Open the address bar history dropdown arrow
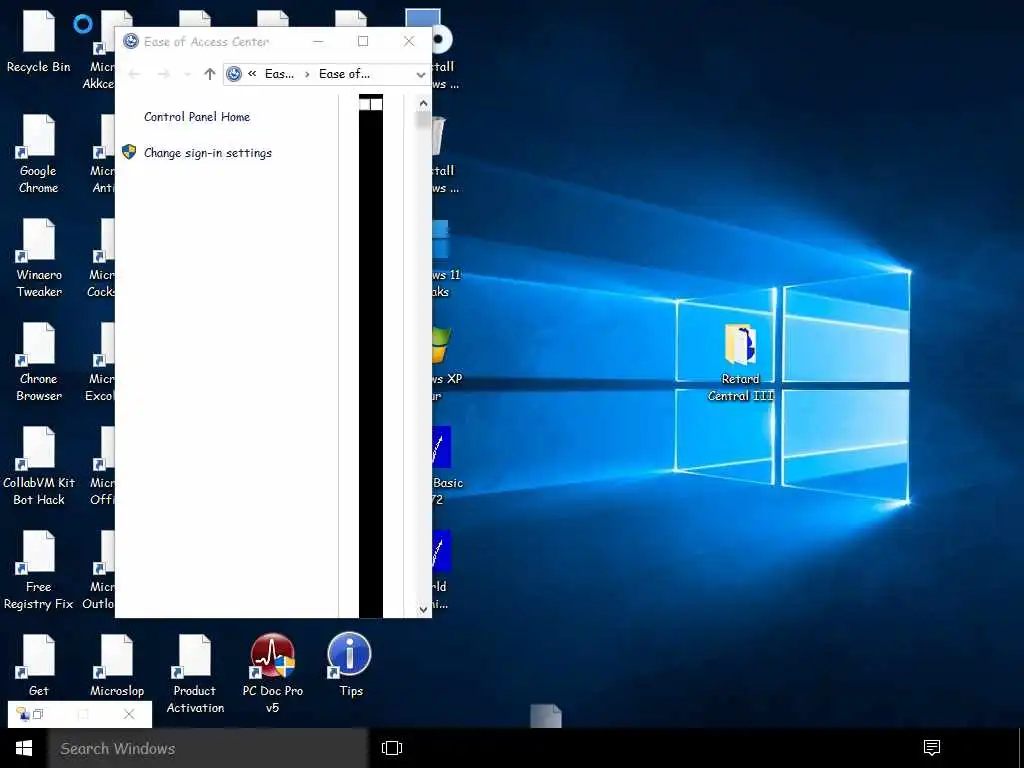The width and height of the screenshot is (1024, 768). coord(421,74)
